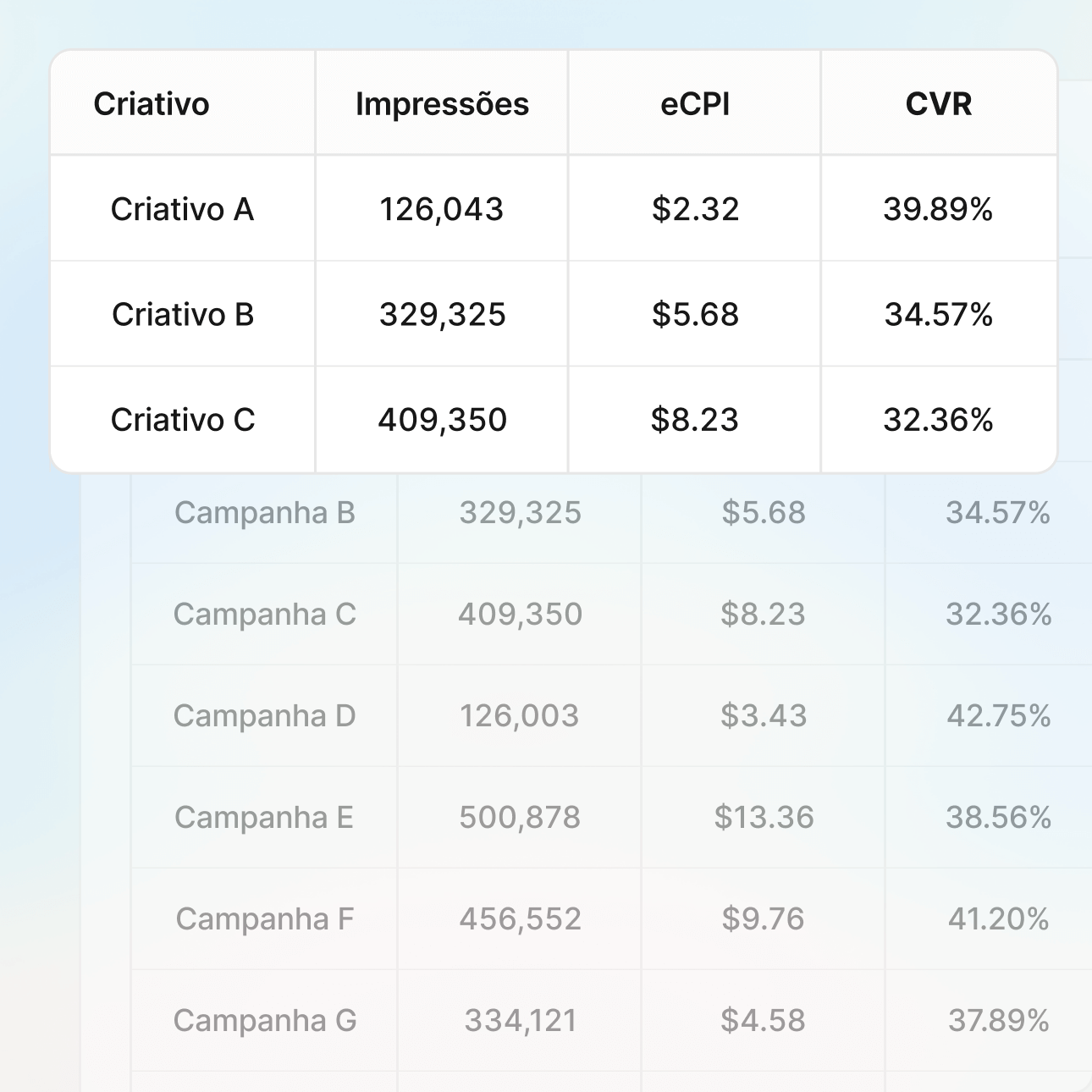
Task: Click the Criativo B row label
Action: pyautogui.click(x=183, y=315)
